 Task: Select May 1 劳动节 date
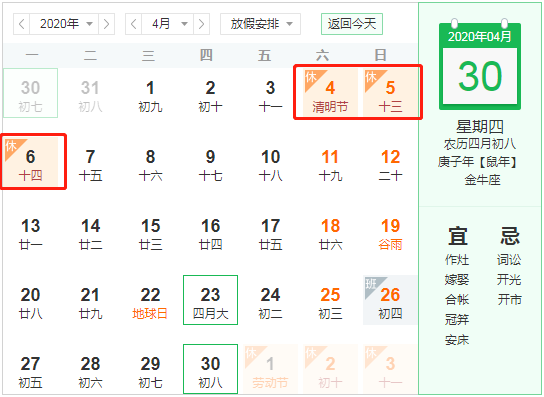tap(270, 369)
